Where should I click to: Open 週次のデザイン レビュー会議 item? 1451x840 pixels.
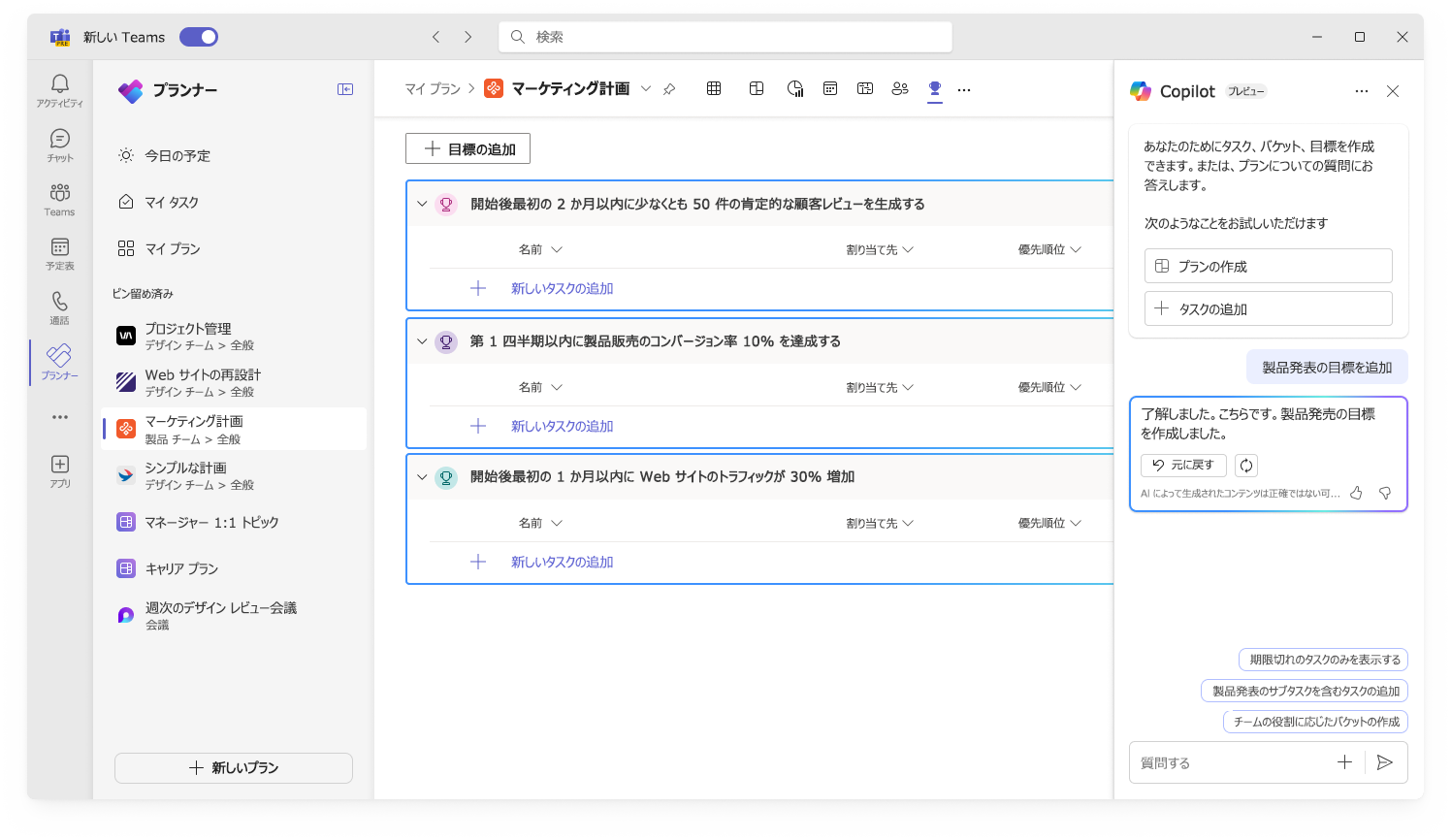click(235, 615)
